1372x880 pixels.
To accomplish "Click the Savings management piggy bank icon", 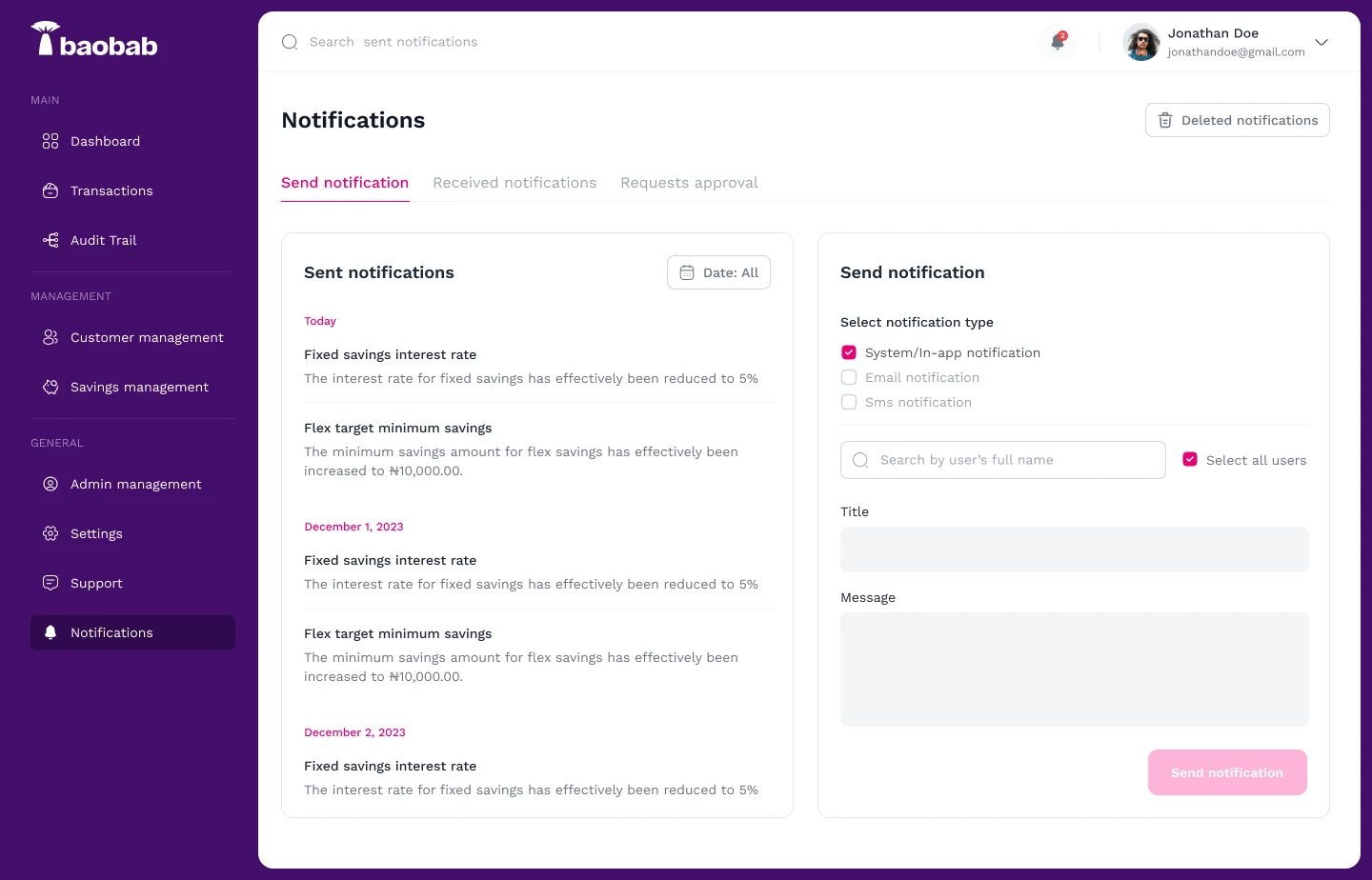I will pyautogui.click(x=50, y=387).
